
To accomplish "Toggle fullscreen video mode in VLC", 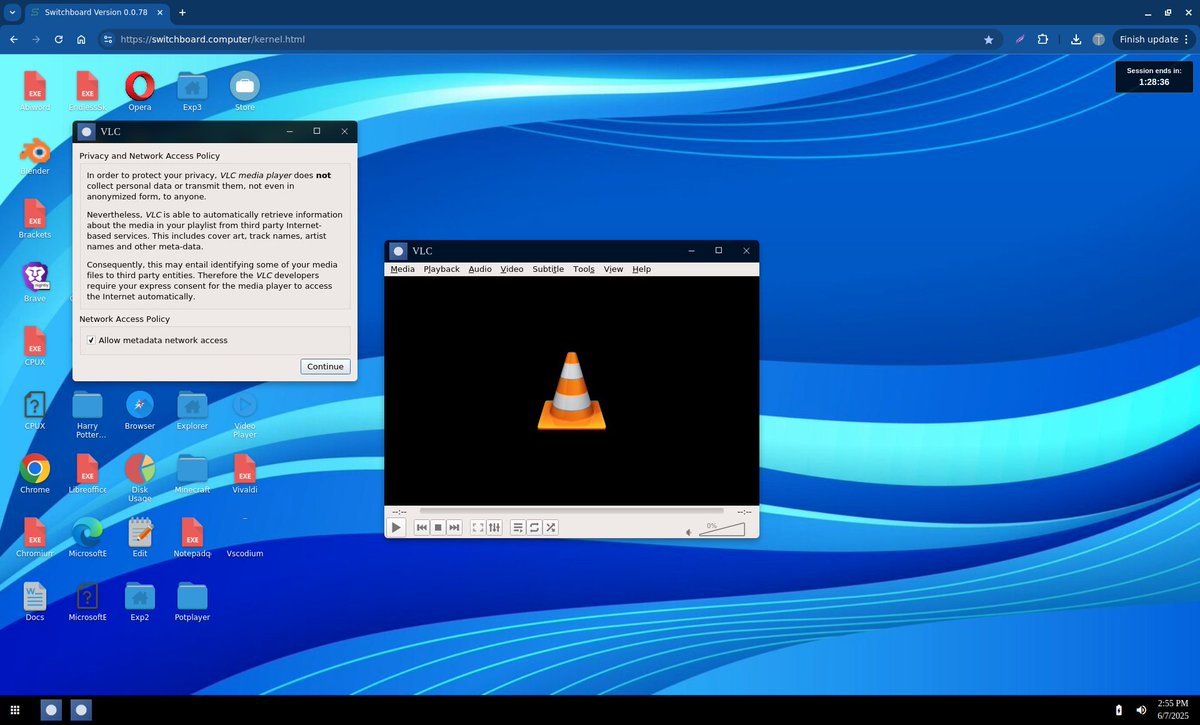I will coord(480,527).
